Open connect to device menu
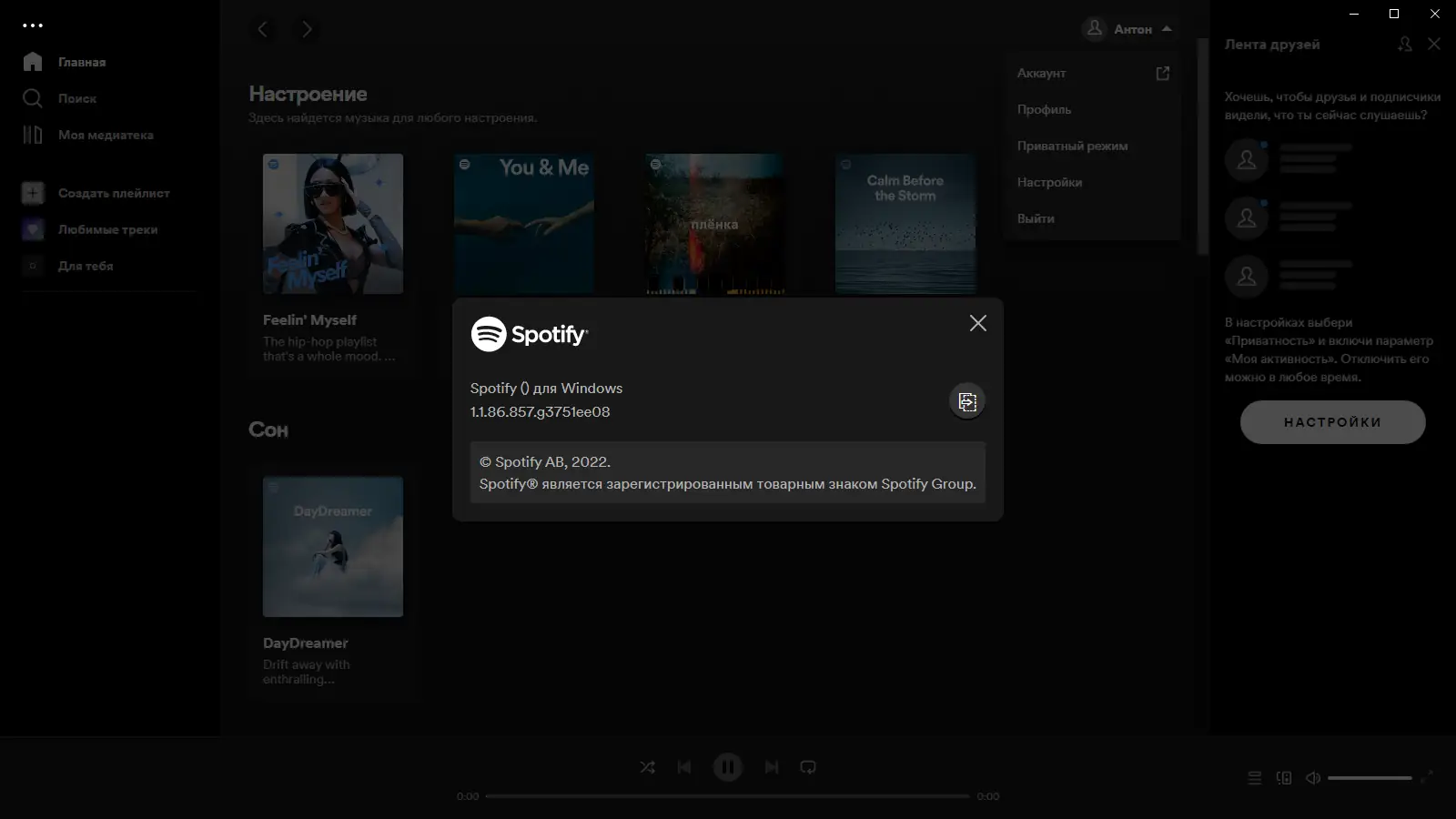1456x819 pixels. [x=1284, y=778]
